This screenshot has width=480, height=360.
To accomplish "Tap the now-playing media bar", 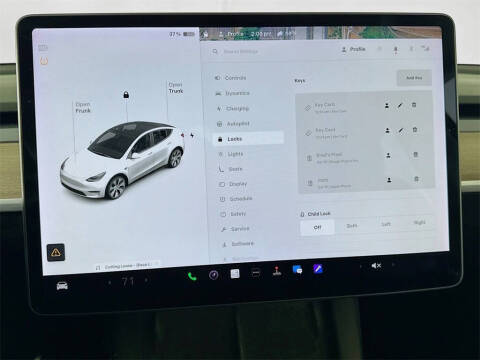I will click(x=126, y=266).
